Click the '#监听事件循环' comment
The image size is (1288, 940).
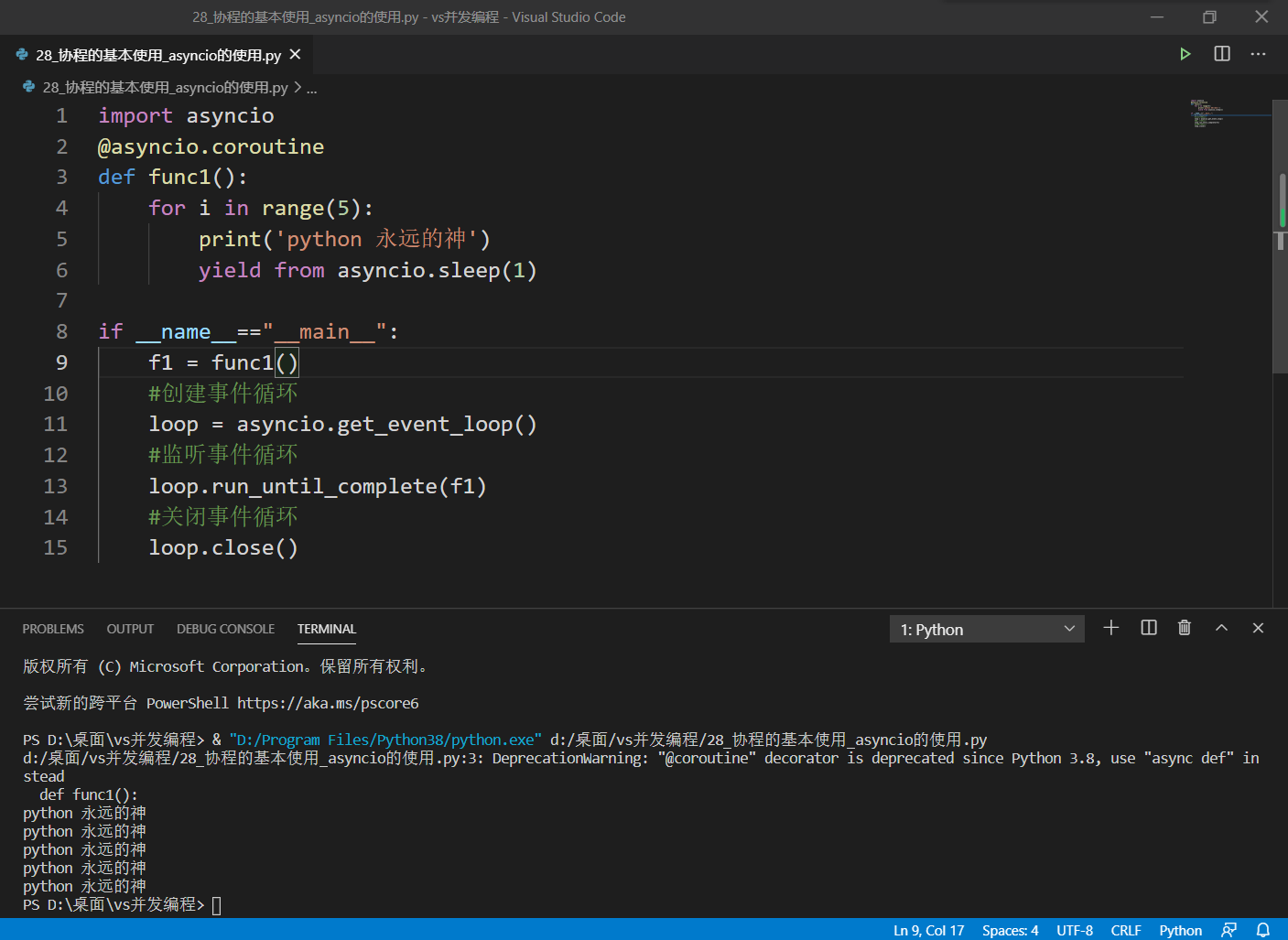click(x=223, y=455)
